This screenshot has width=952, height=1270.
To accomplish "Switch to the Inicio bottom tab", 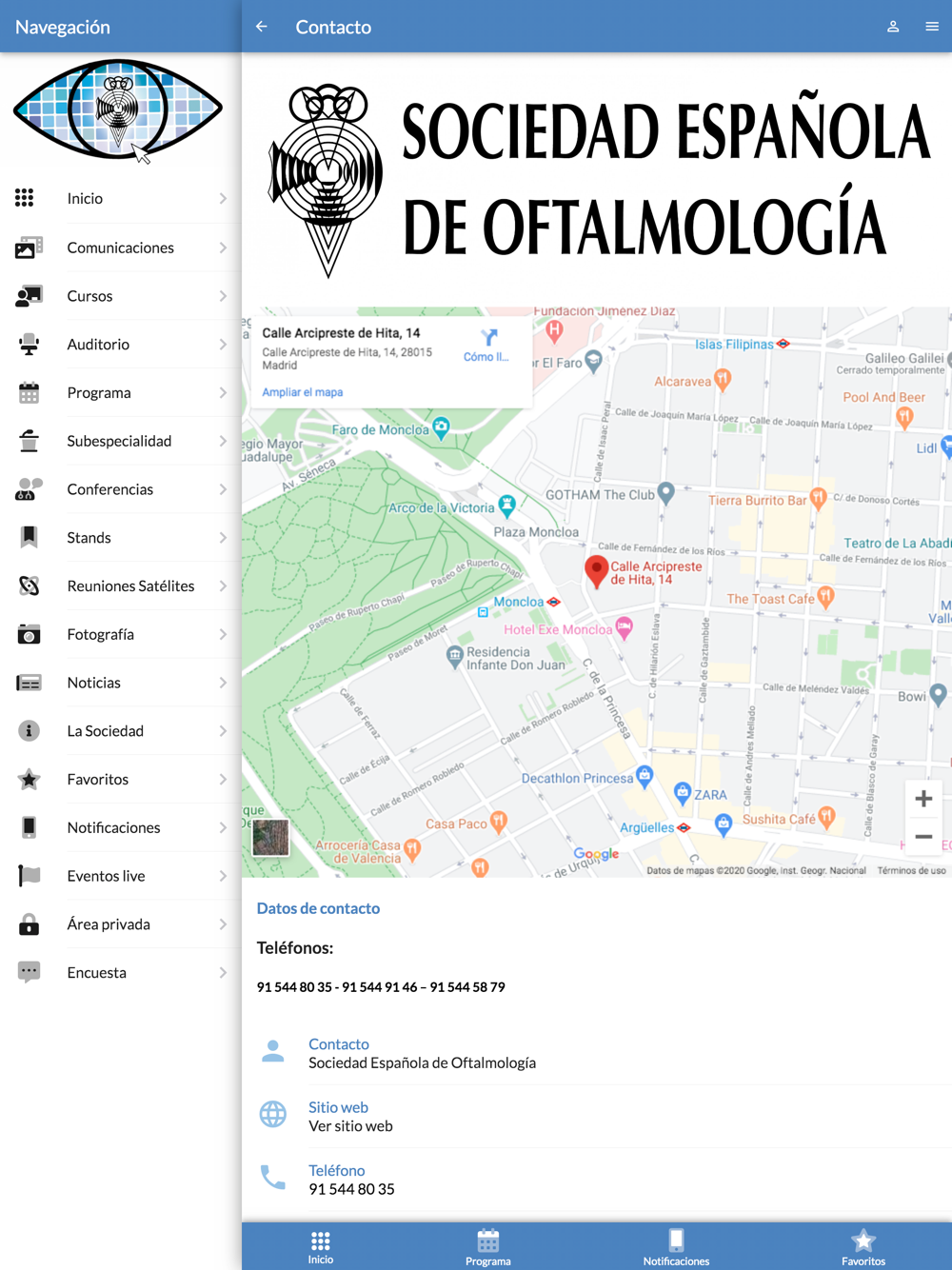I will (x=321, y=1246).
